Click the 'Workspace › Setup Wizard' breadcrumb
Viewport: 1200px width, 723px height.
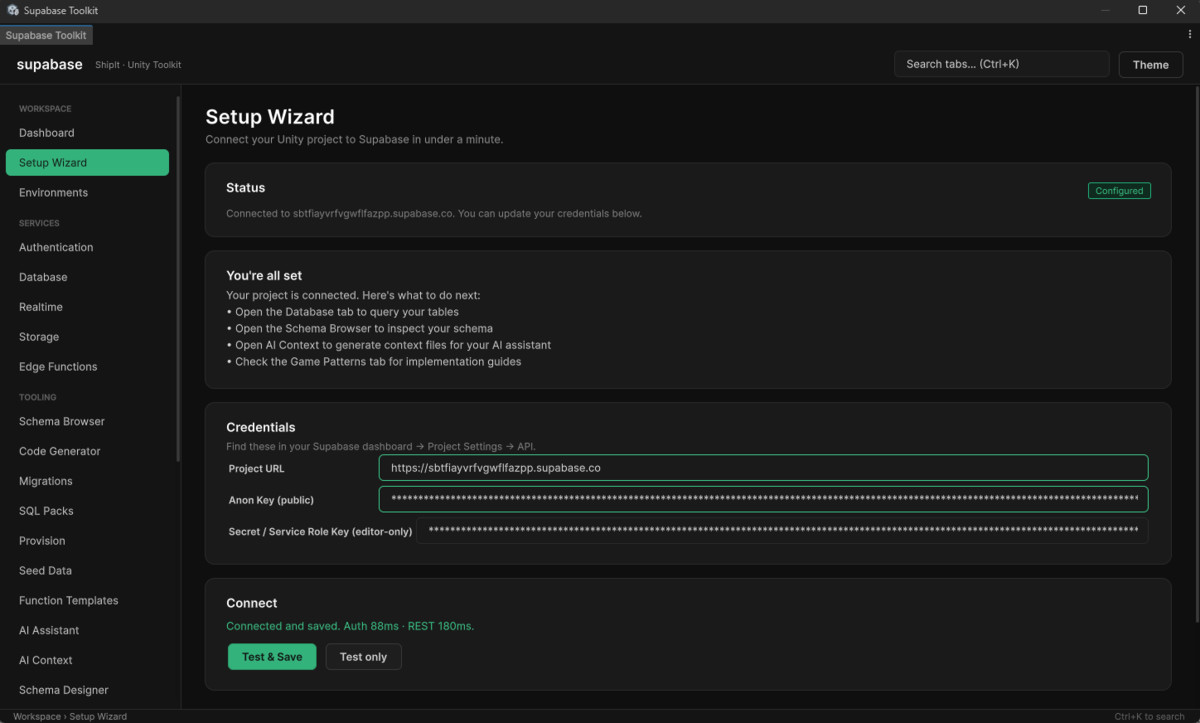coord(70,716)
